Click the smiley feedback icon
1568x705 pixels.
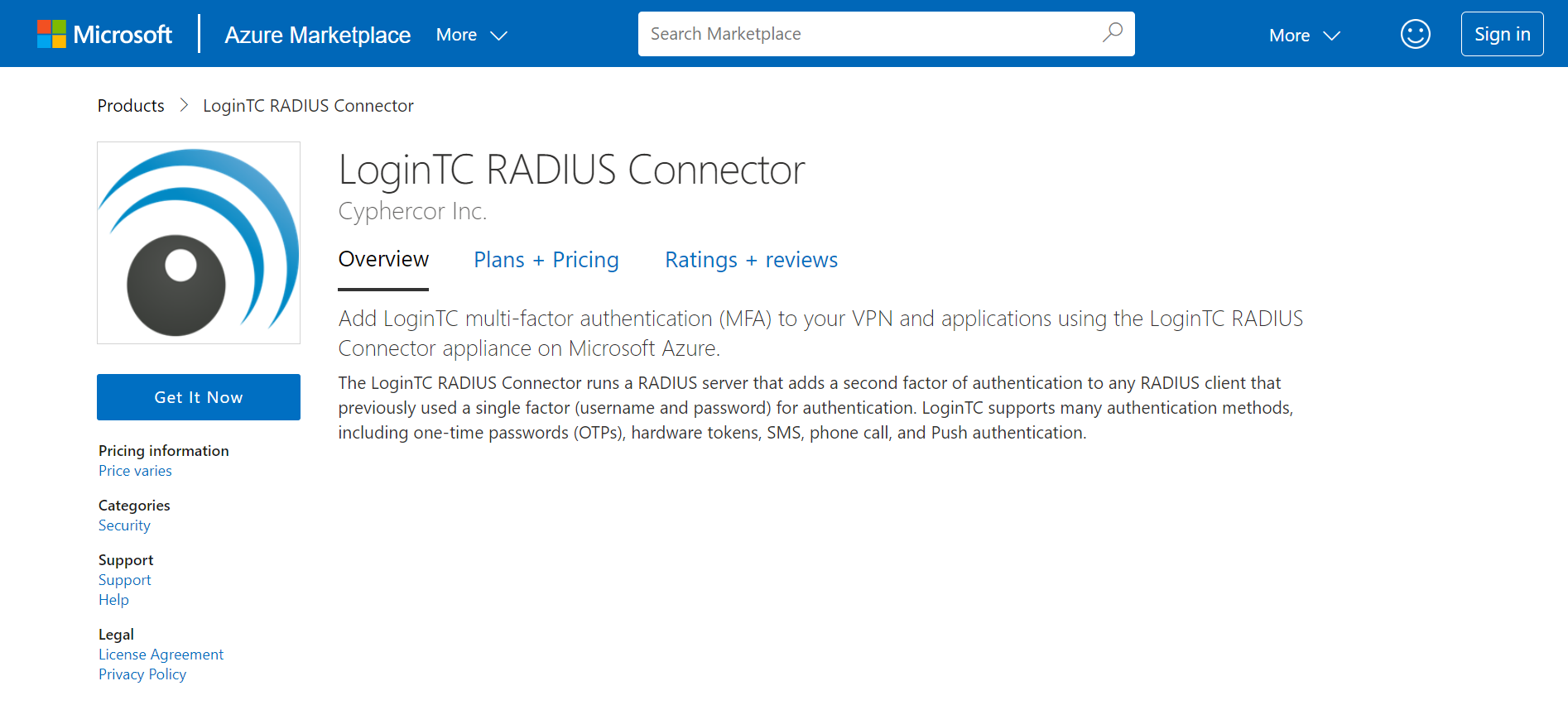[x=1415, y=34]
